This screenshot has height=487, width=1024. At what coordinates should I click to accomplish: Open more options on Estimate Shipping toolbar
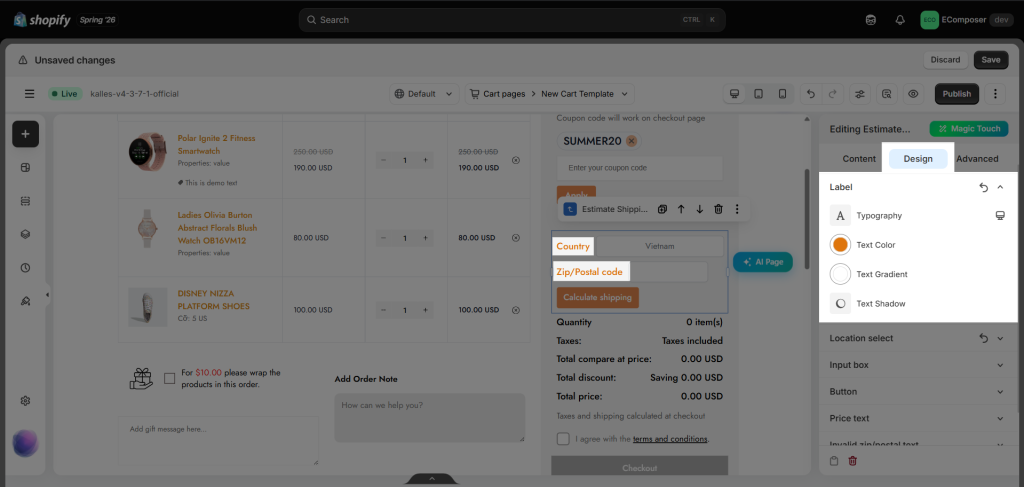[737, 210]
